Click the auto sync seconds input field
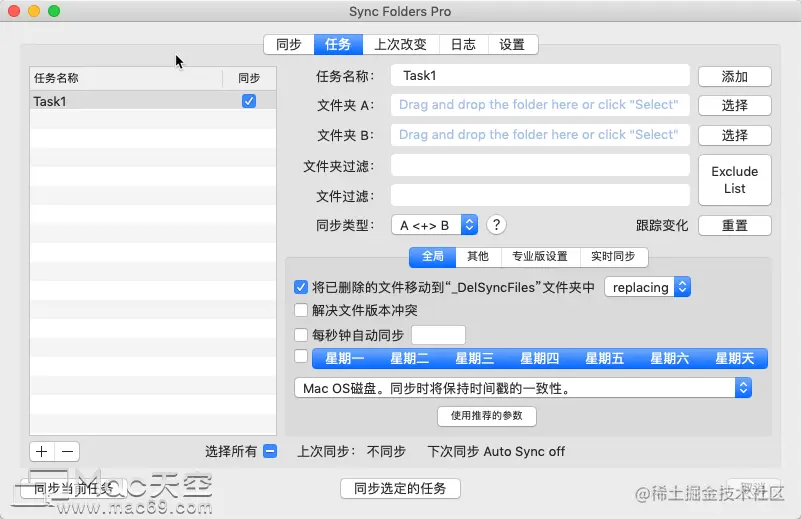This screenshot has width=801, height=519. [x=438, y=335]
